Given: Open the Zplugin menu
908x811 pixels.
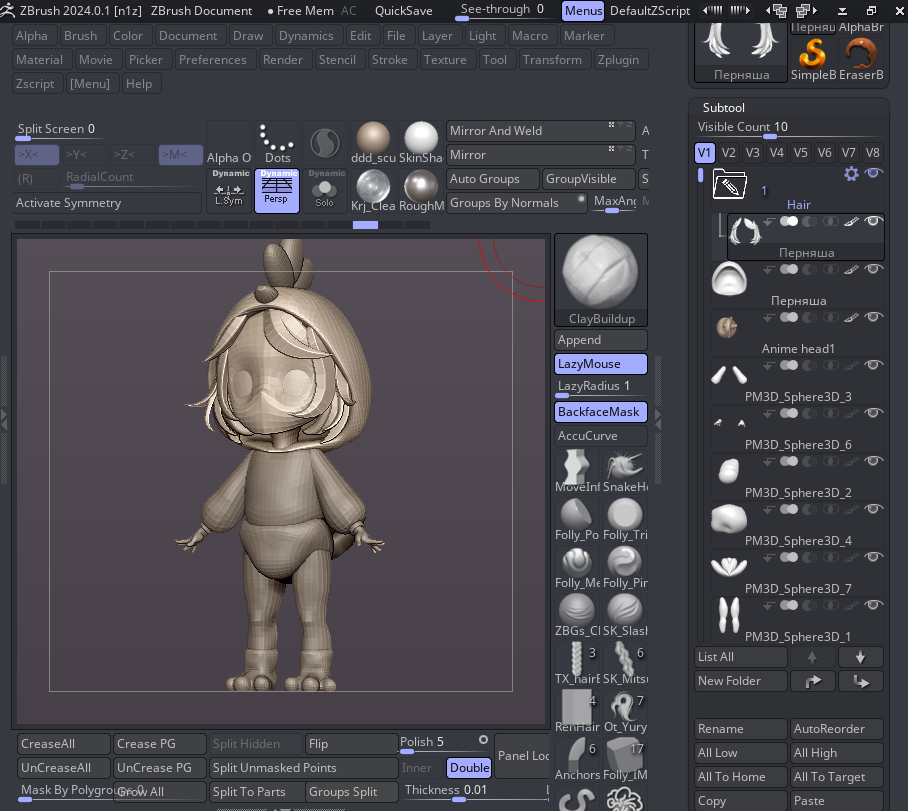Looking at the screenshot, I should click(x=618, y=60).
